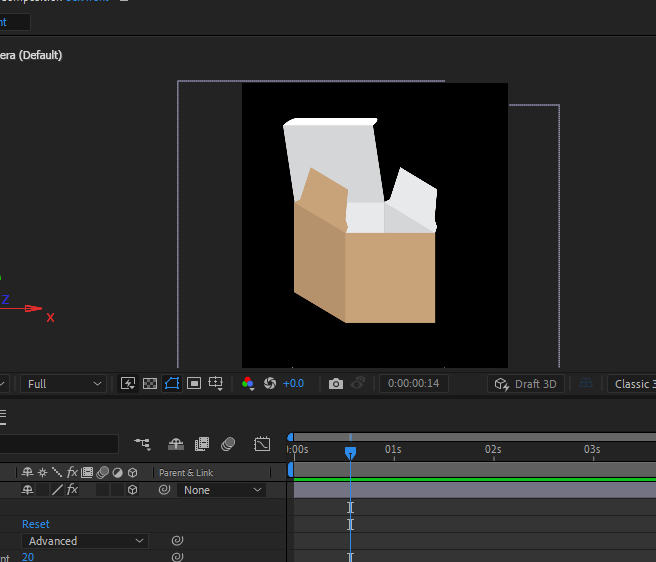This screenshot has width=656, height=562.
Task: Toggle hide shy layers in timeline toolbar
Action: [176, 444]
